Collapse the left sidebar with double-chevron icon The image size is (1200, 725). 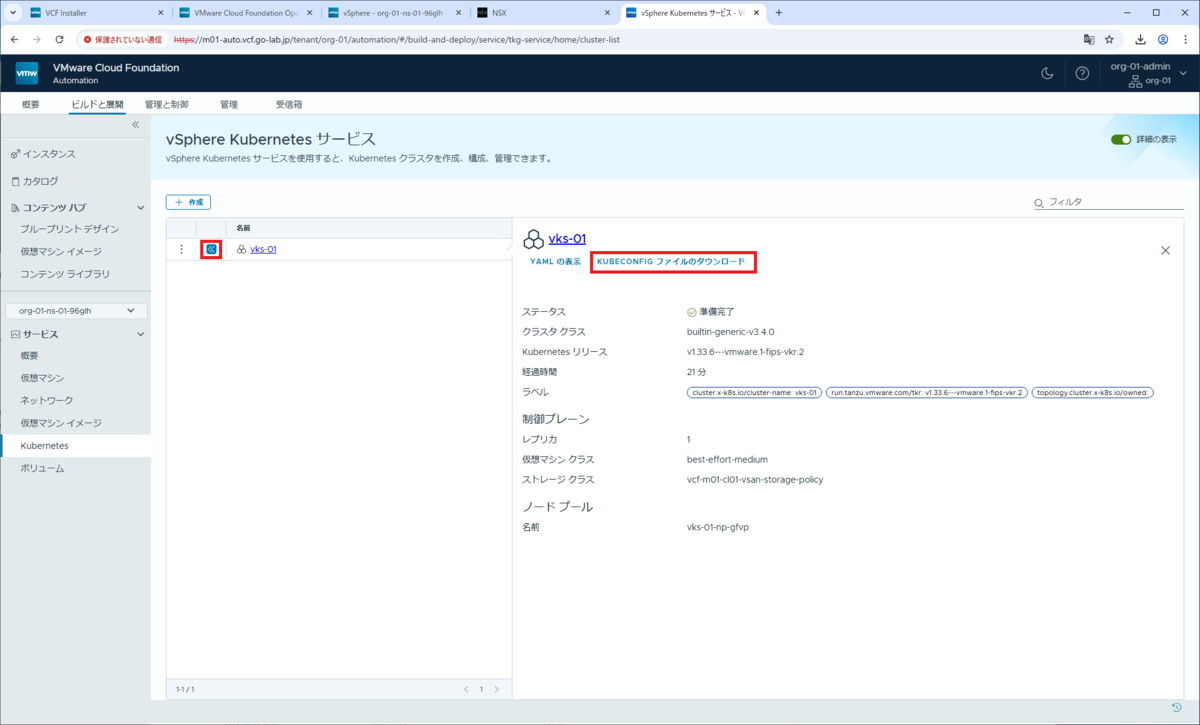pyautogui.click(x=136, y=125)
